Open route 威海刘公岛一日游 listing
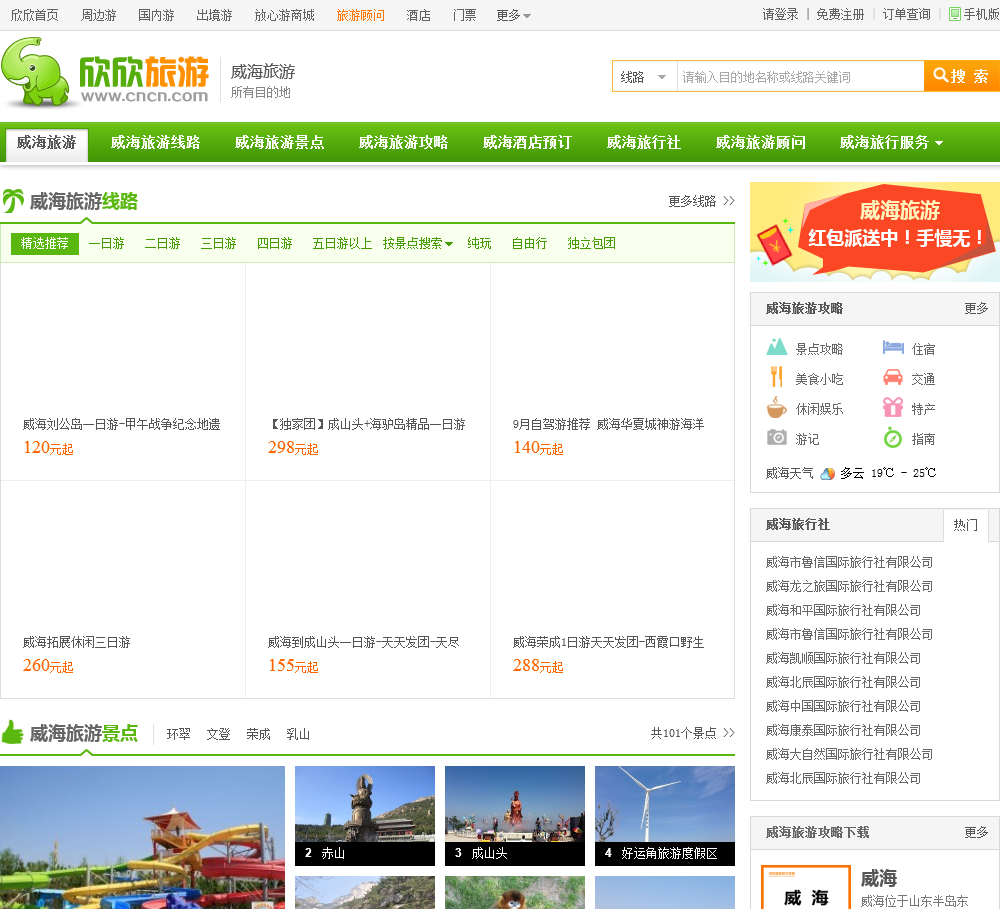The height and width of the screenshot is (909, 1000). [121, 424]
